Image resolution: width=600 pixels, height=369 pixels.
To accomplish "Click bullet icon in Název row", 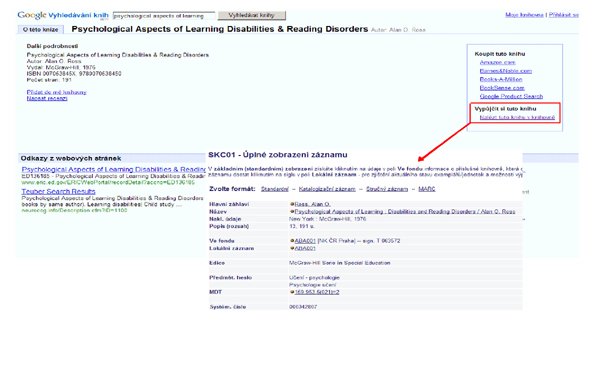I will 292,211.
